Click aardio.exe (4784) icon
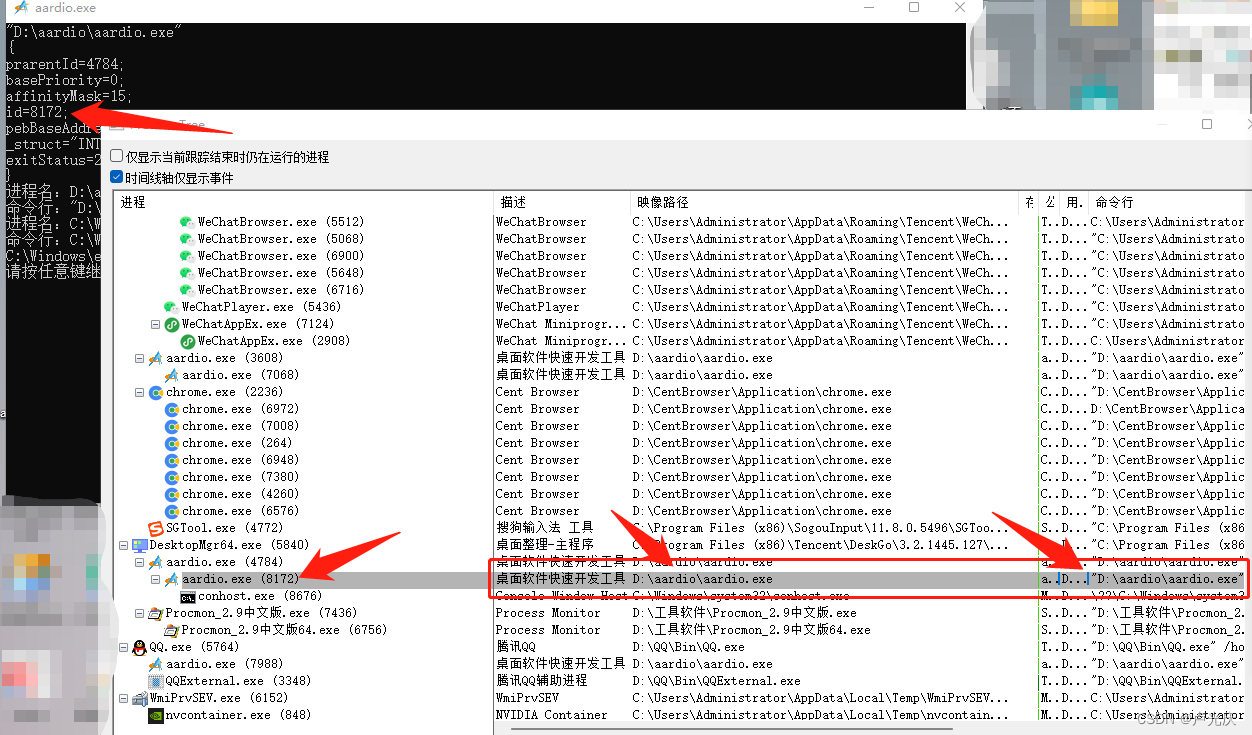This screenshot has width=1252, height=735. click(155, 562)
